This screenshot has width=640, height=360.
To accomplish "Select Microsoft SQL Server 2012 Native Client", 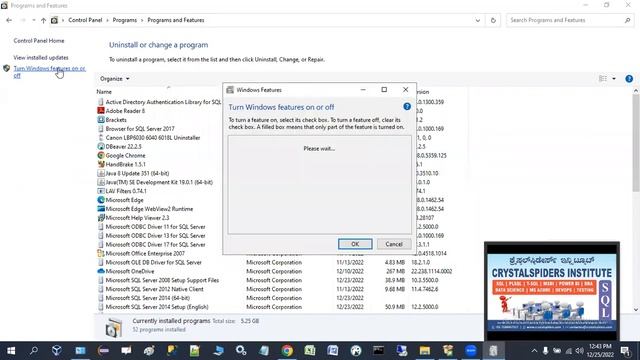I will coord(154,289).
